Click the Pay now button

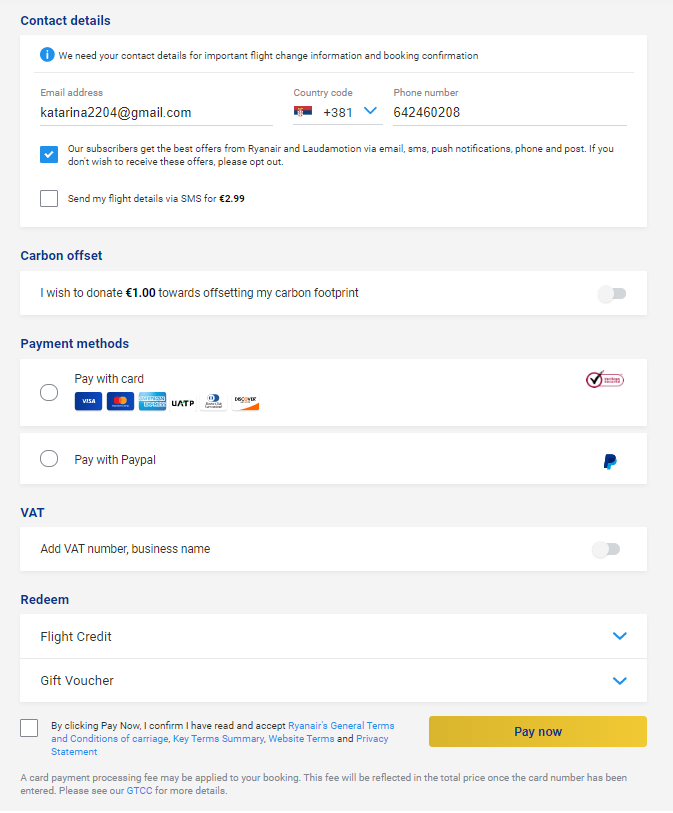click(x=538, y=732)
